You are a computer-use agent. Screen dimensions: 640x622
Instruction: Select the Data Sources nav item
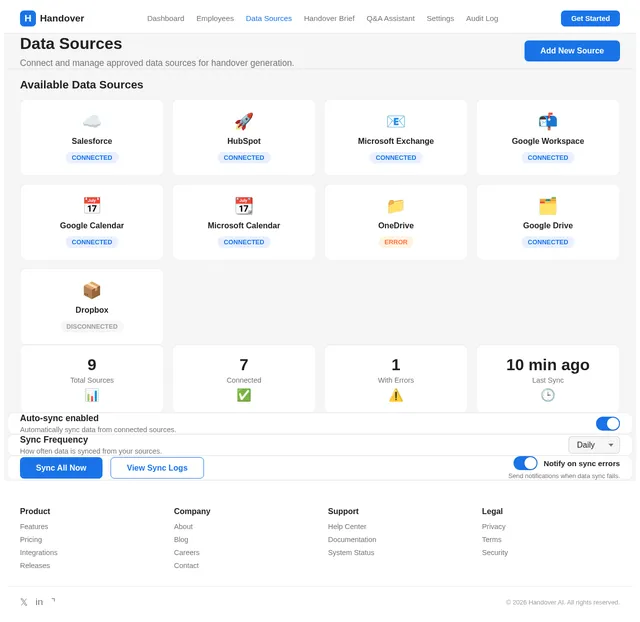coord(269,18)
